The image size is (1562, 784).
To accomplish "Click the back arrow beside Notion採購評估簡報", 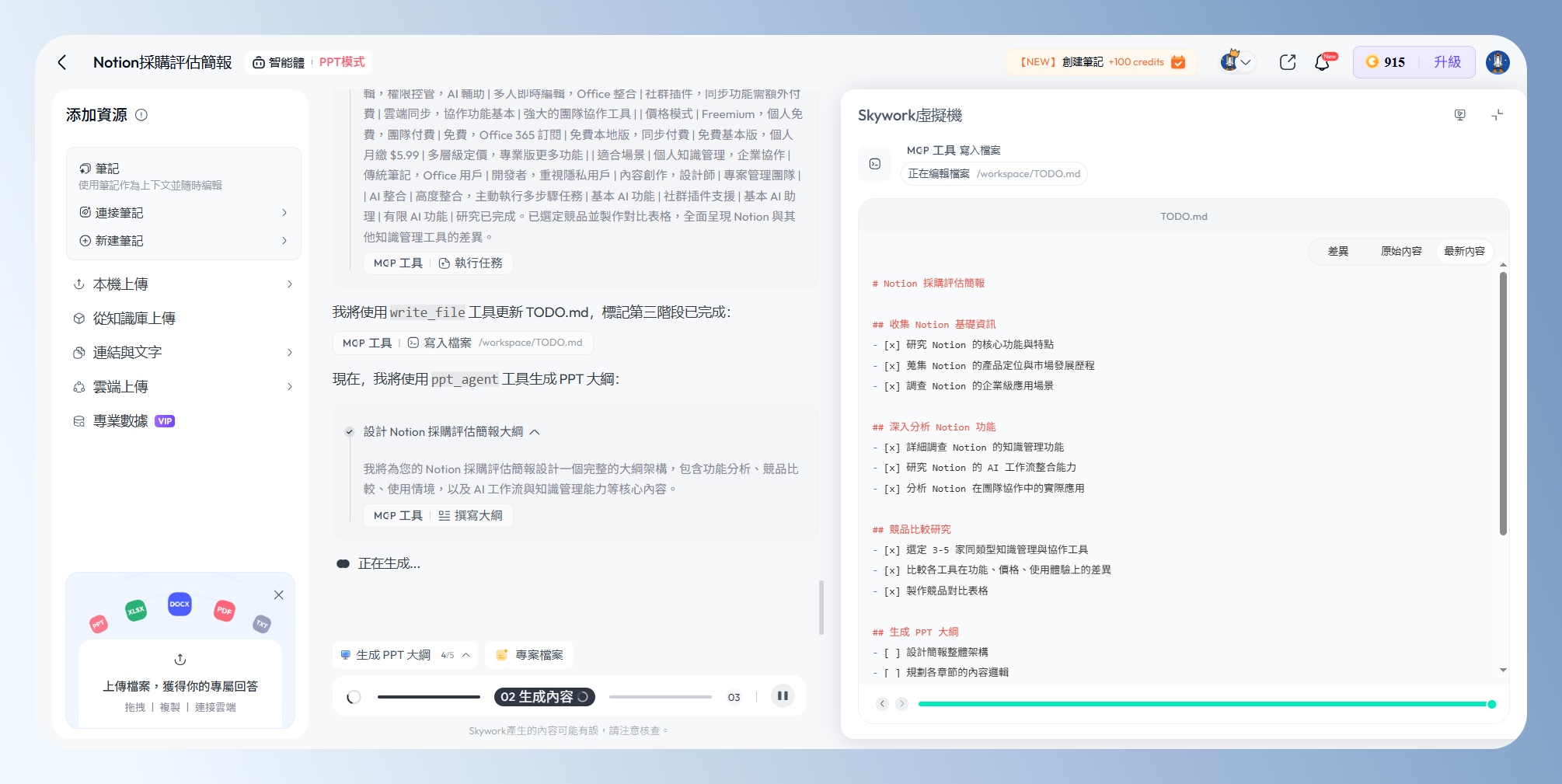I will click(62, 62).
